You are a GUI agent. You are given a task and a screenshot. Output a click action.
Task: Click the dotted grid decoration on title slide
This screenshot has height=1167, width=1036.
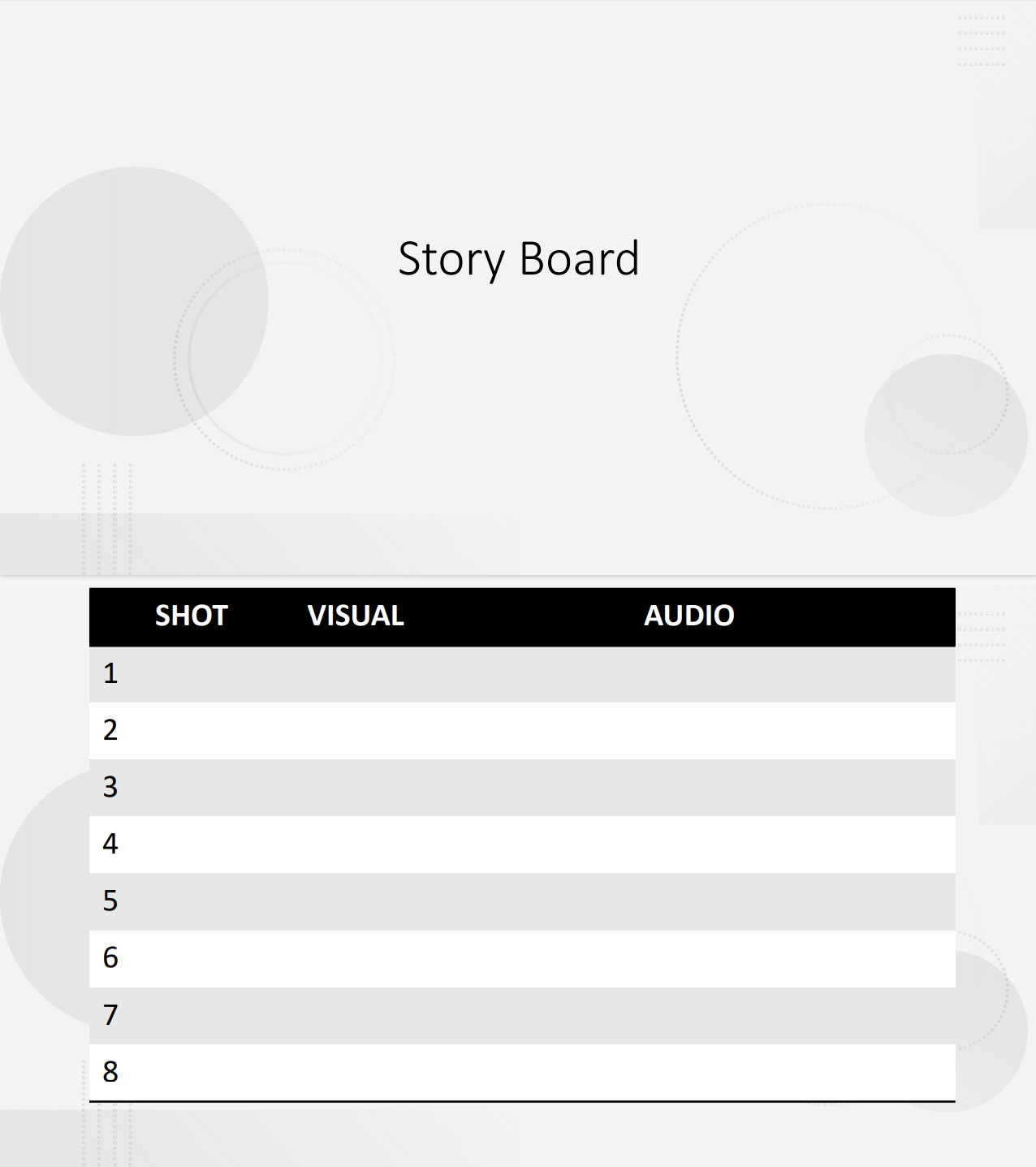(982, 41)
